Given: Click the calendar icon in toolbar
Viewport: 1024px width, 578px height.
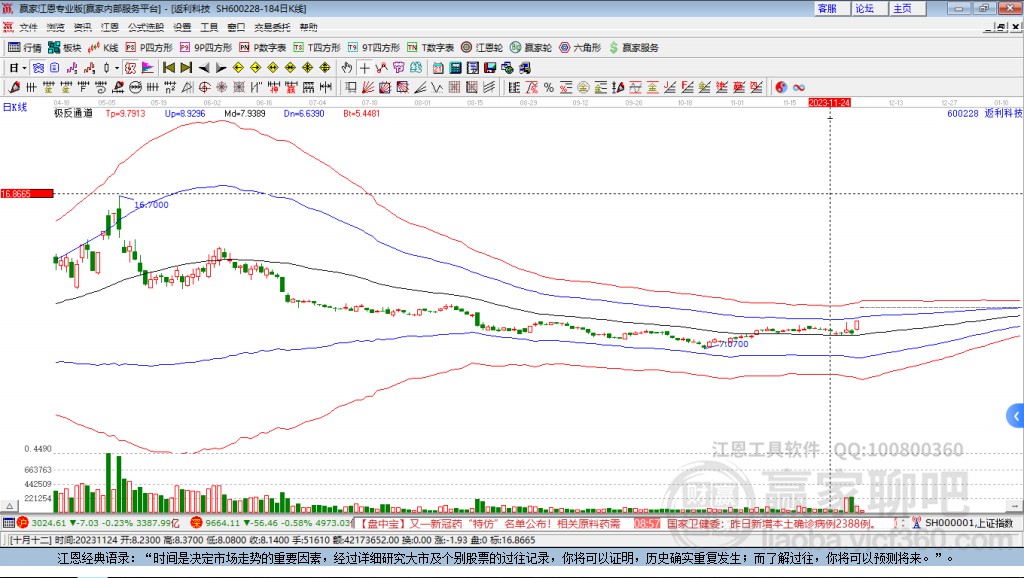Looking at the screenshot, I should pos(438,68).
